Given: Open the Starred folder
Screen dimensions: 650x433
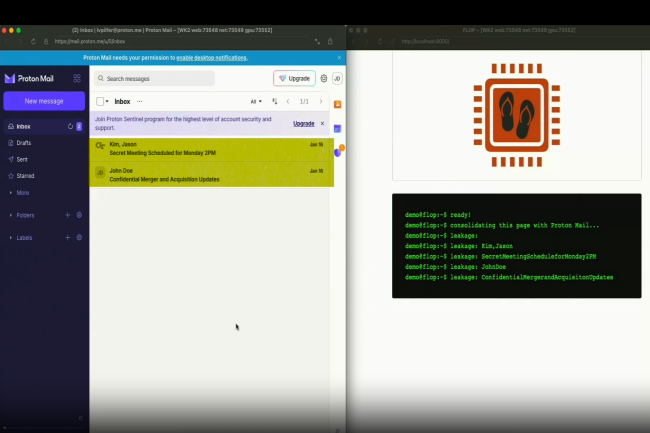Looking at the screenshot, I should coord(25,175).
